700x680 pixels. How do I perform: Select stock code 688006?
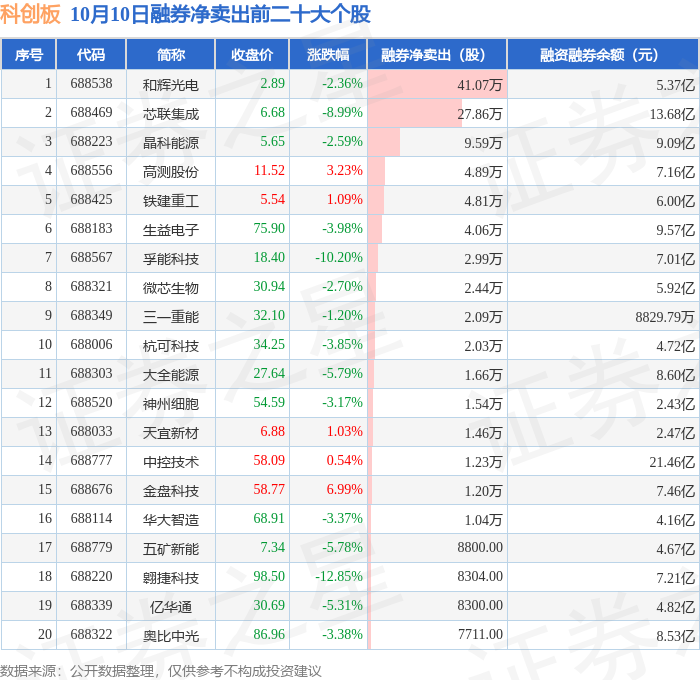click(x=91, y=345)
